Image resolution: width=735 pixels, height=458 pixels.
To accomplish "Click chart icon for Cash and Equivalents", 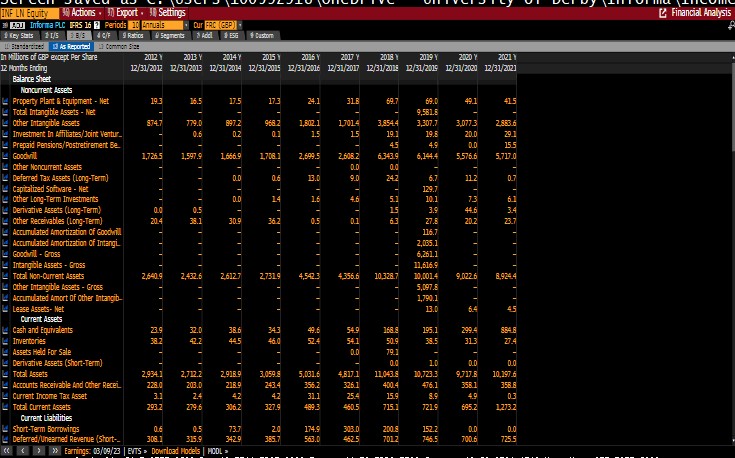I will click(x=5, y=330).
